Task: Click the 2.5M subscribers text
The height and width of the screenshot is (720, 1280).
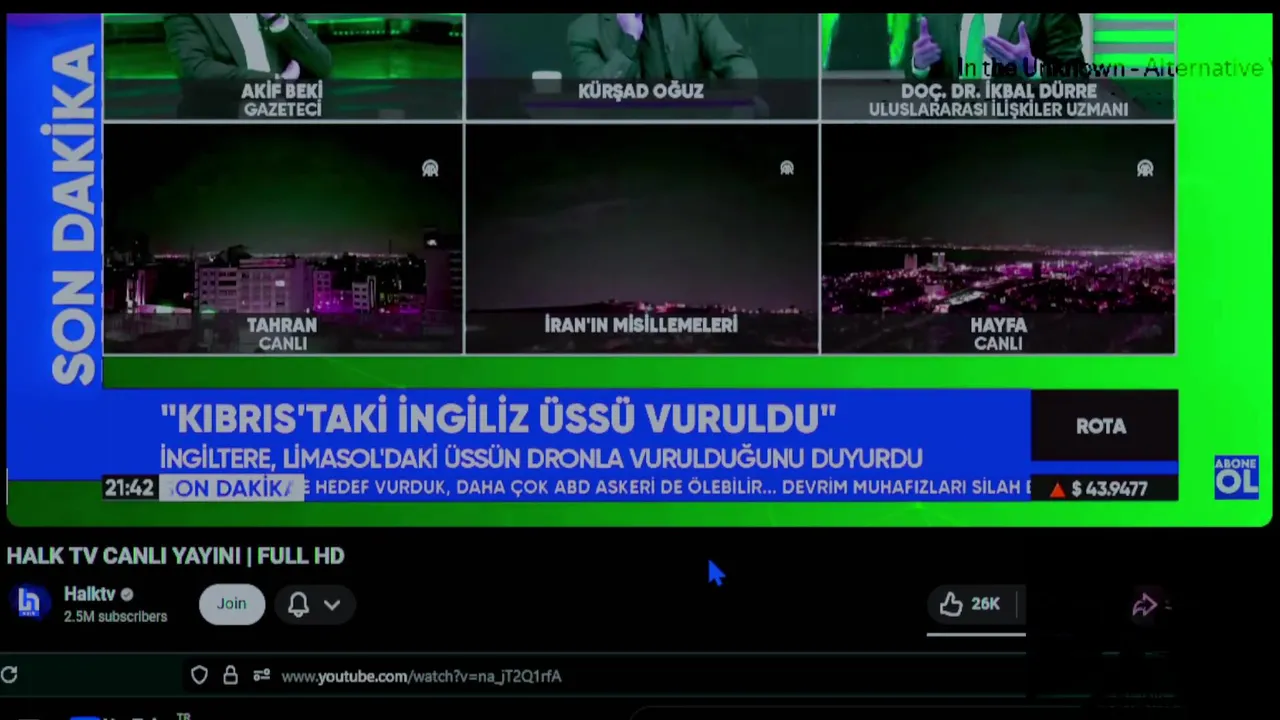Action: coord(115,617)
